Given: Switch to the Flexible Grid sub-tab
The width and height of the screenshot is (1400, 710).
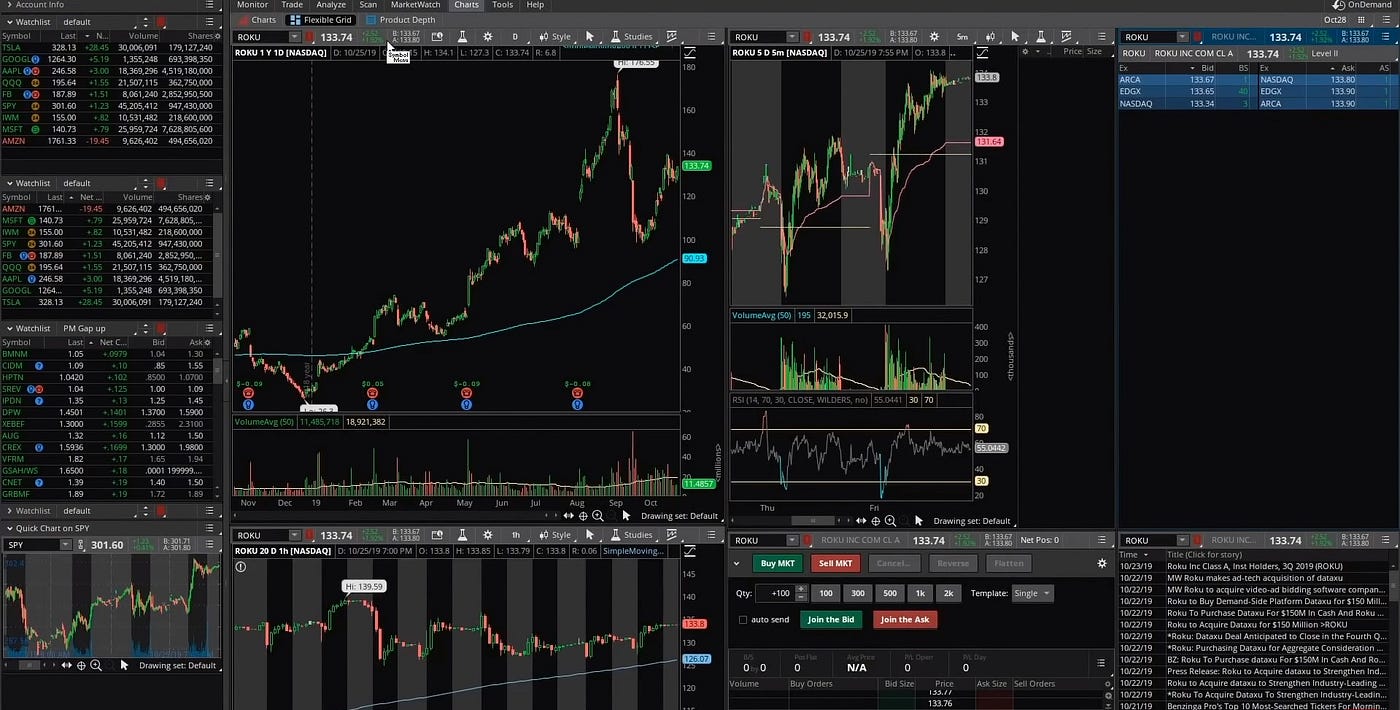Looking at the screenshot, I should pos(320,20).
